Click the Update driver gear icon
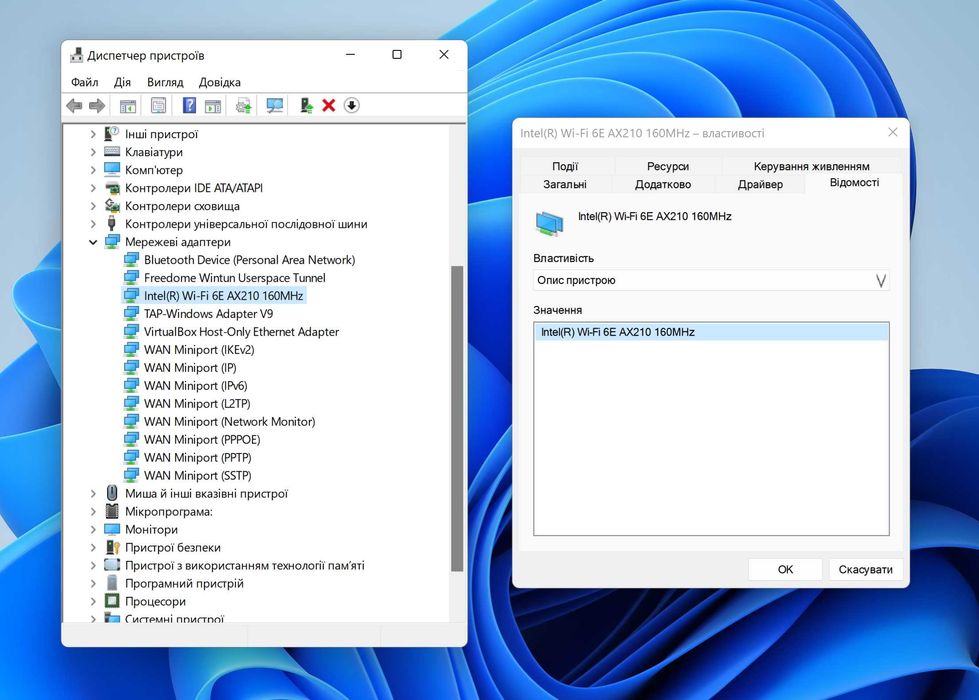The width and height of the screenshot is (979, 700). click(244, 106)
